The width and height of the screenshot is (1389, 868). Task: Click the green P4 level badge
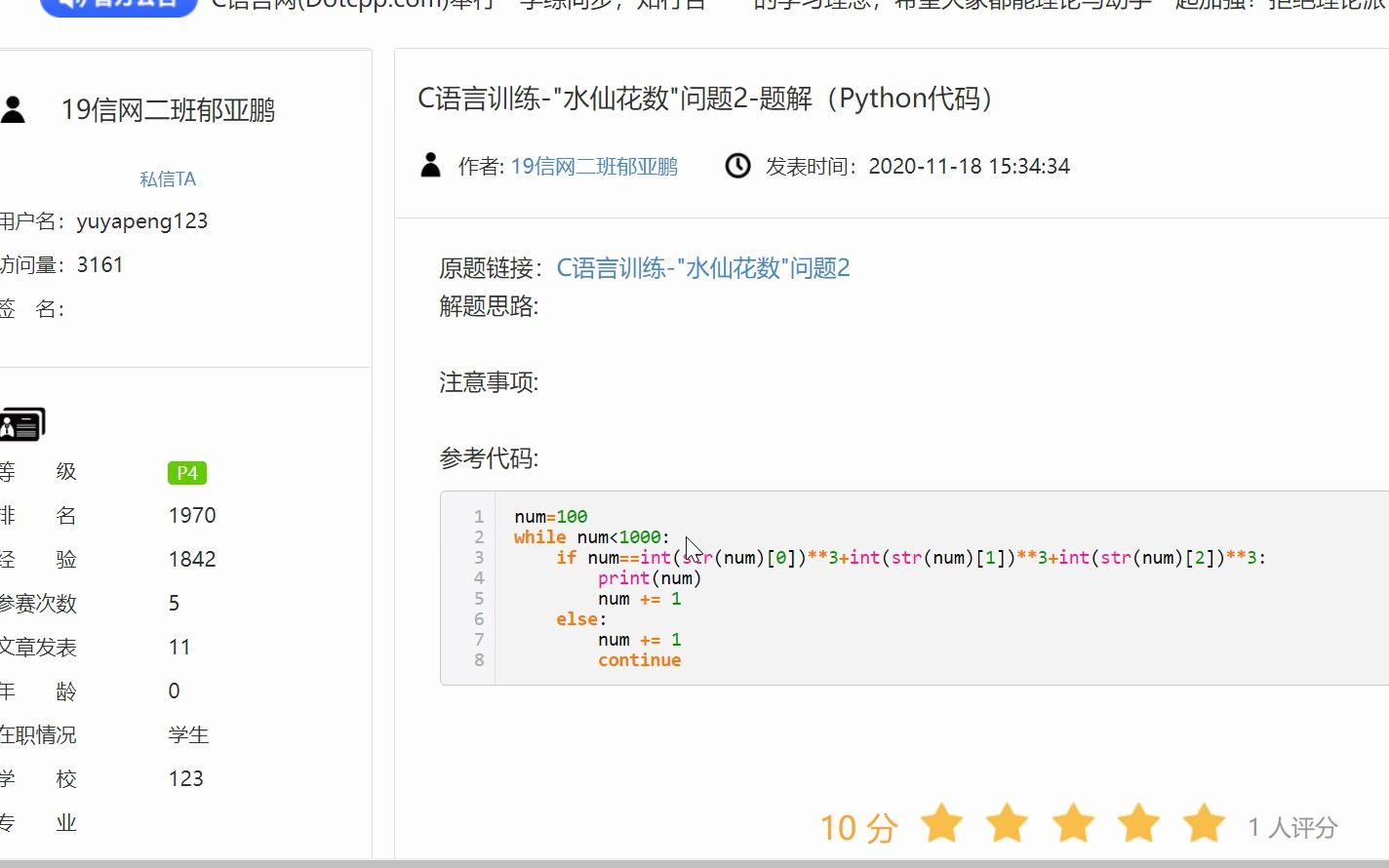[187, 473]
